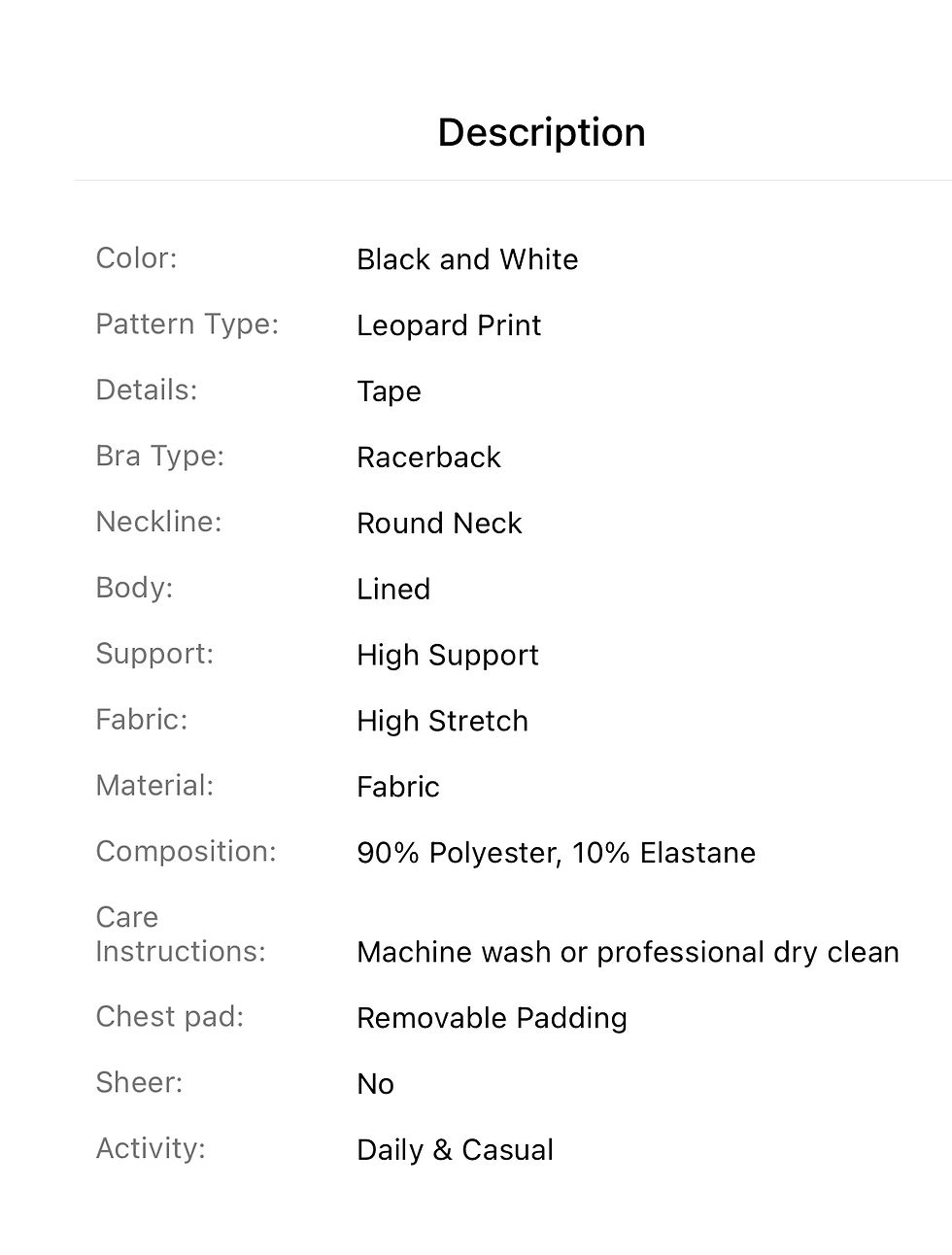
Task: Click the Care Instructions: label
Action: pos(180,934)
